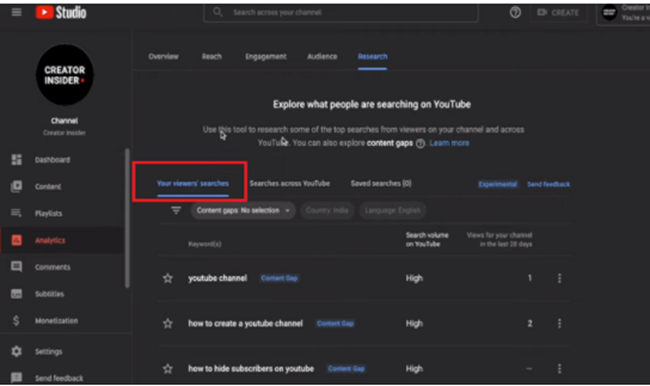The image size is (650, 386).
Task: Switch to the Audience tab
Action: coord(322,56)
